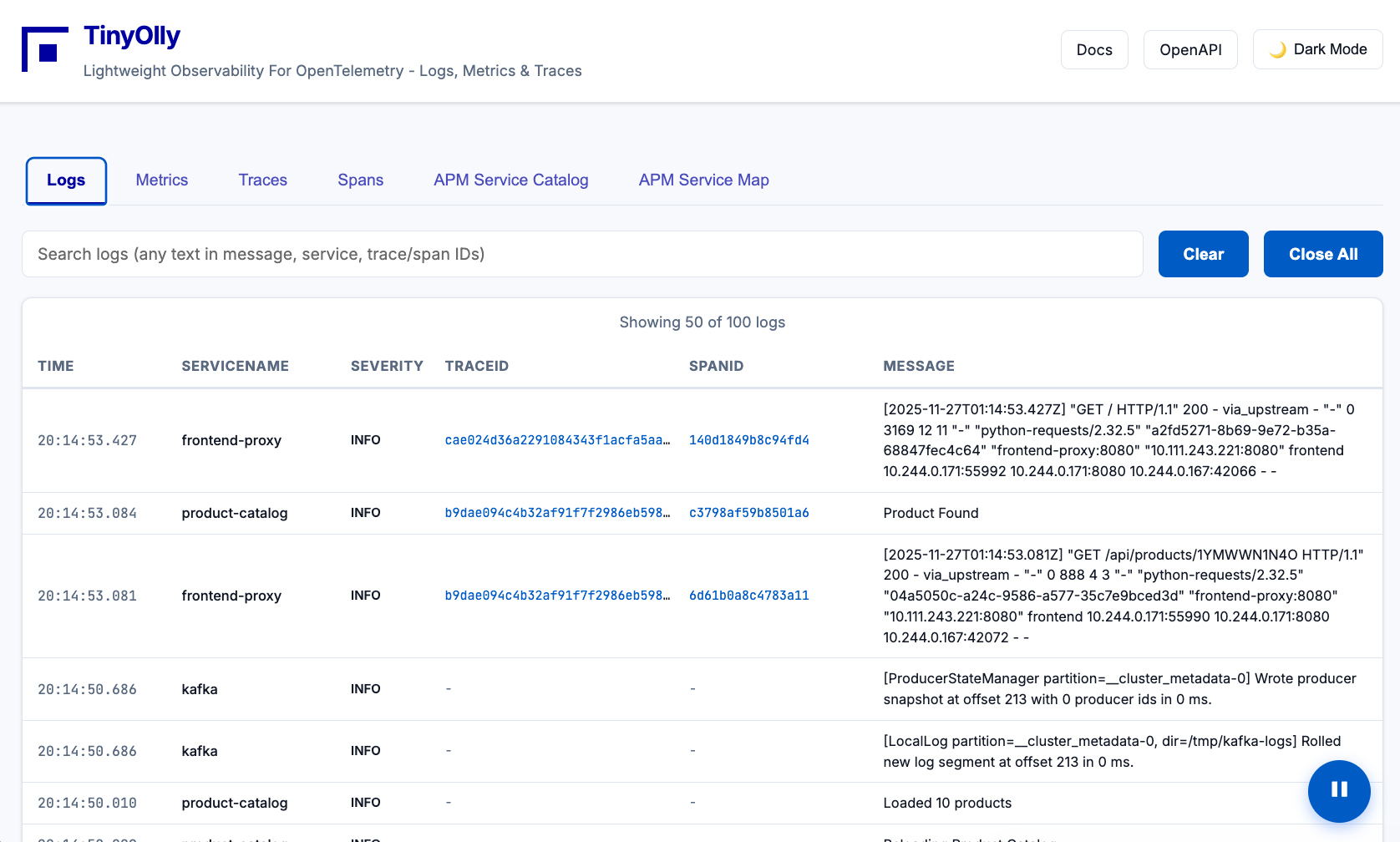Focus the search logs input field
This screenshot has width=1400, height=842.
pos(581,254)
